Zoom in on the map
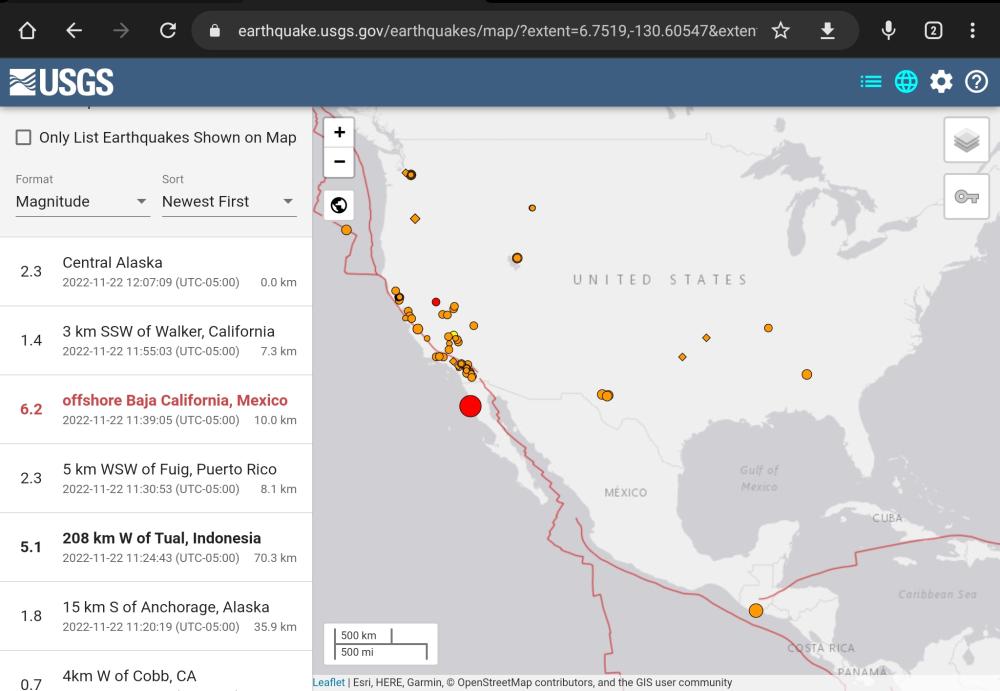The width and height of the screenshot is (1000, 691). click(339, 132)
